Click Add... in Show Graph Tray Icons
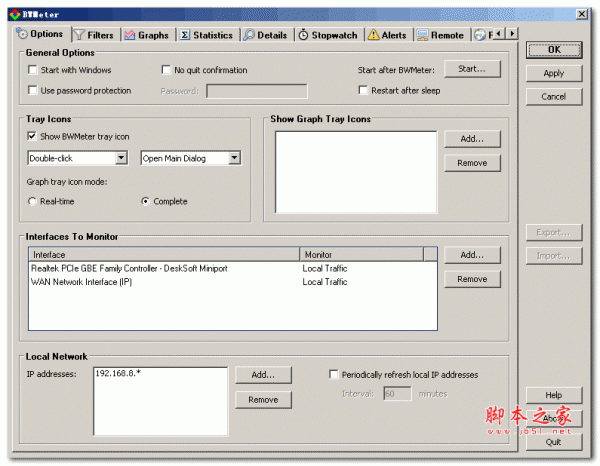The height and width of the screenshot is (466, 600). pos(472,139)
